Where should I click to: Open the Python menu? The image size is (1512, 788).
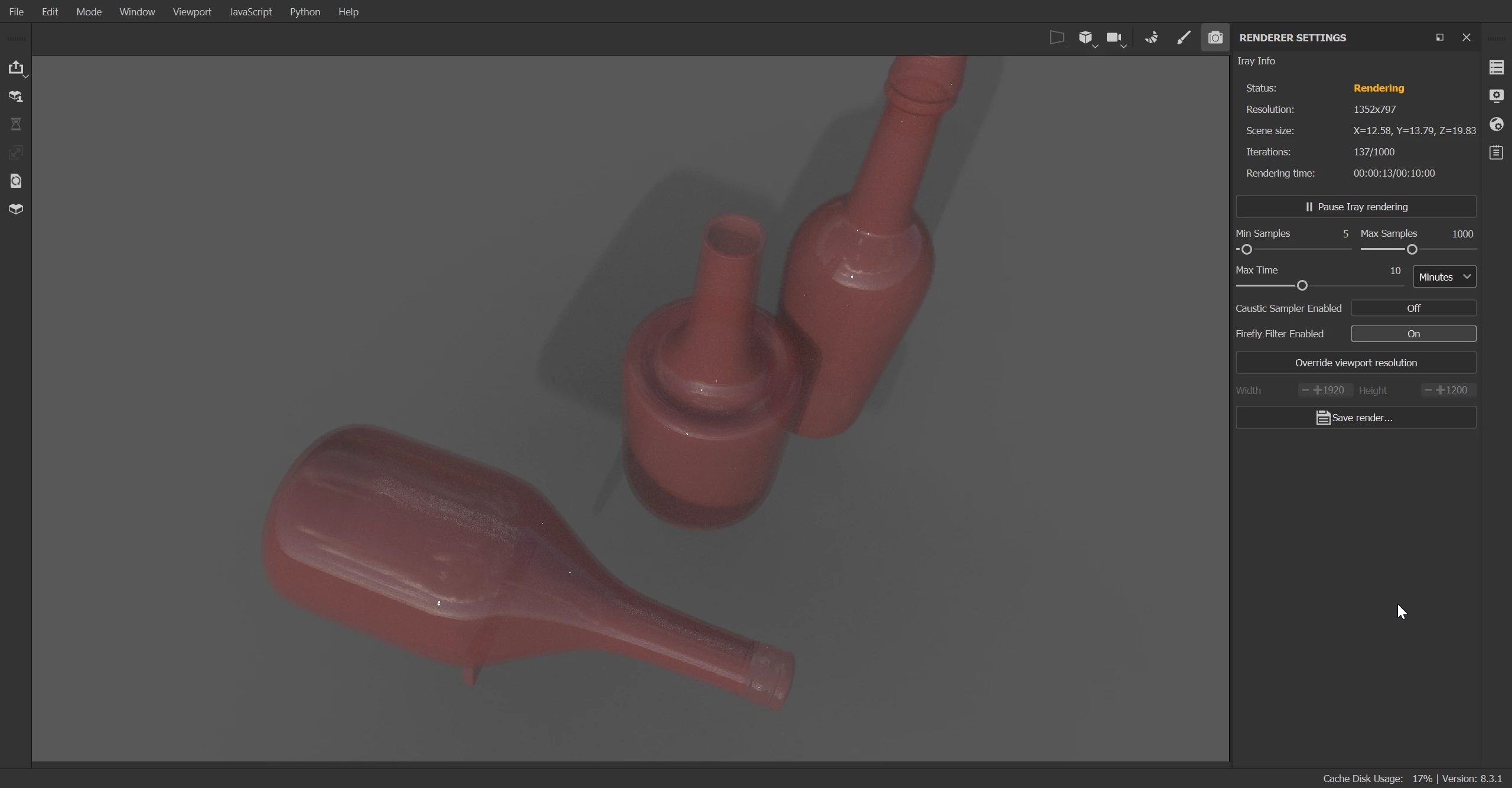(305, 12)
